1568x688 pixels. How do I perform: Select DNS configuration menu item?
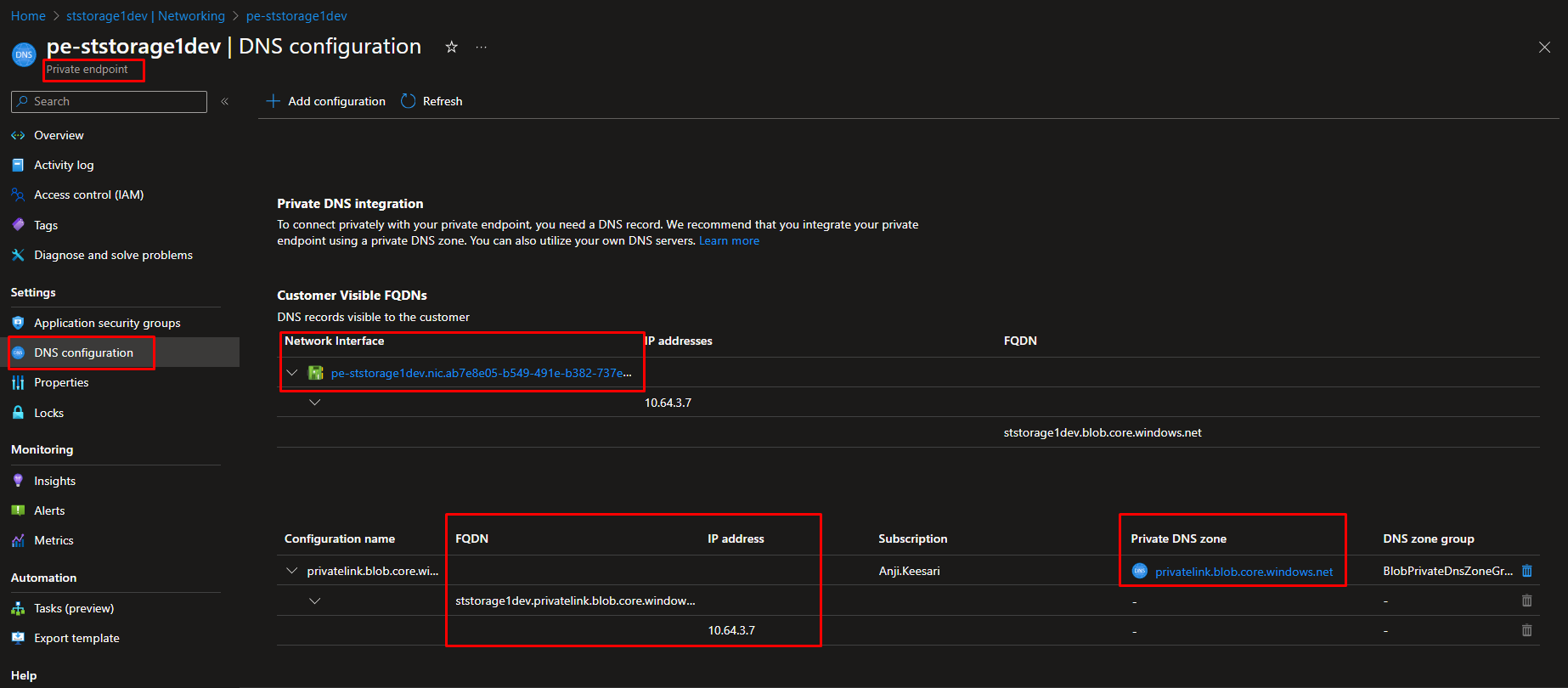coord(83,352)
